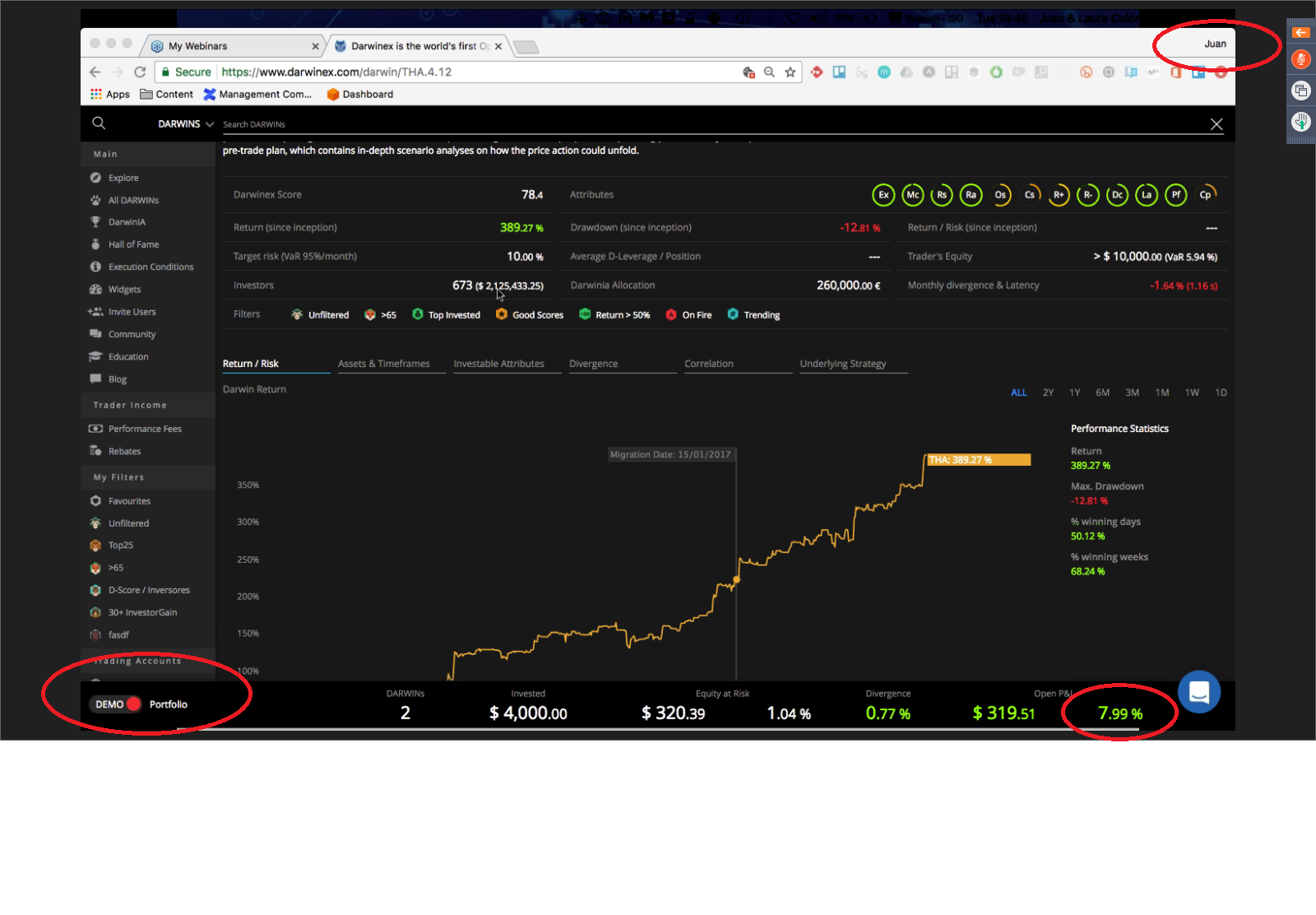Open Performance Fees page
The height and width of the screenshot is (915, 1316).
pyautogui.click(x=145, y=429)
